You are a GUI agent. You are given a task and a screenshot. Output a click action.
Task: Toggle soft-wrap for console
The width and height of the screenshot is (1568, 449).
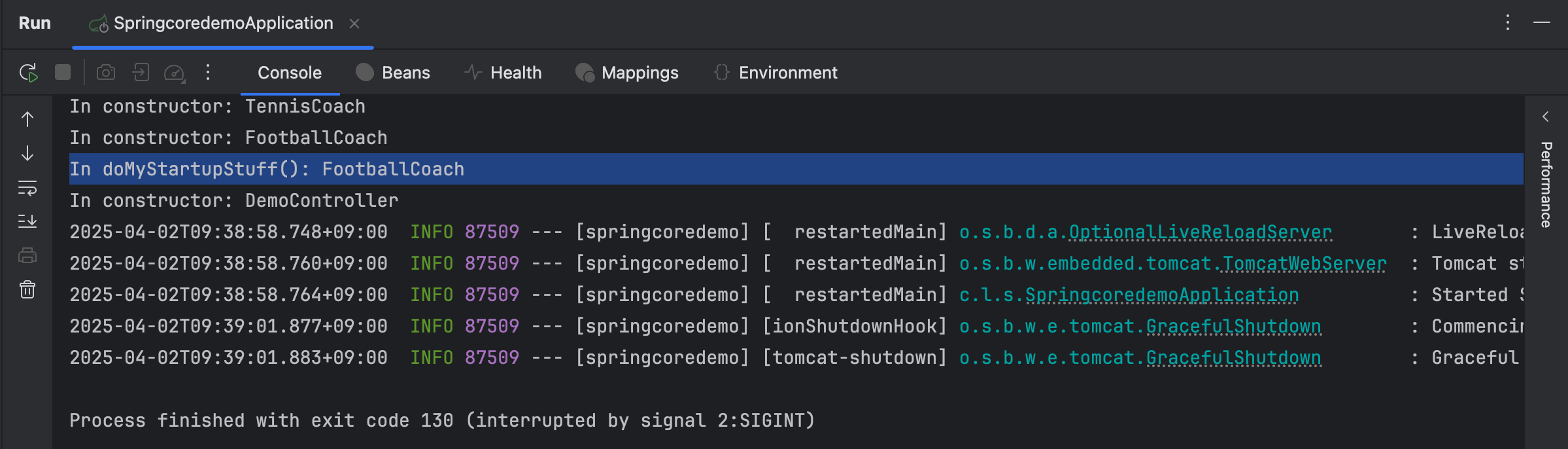27,188
